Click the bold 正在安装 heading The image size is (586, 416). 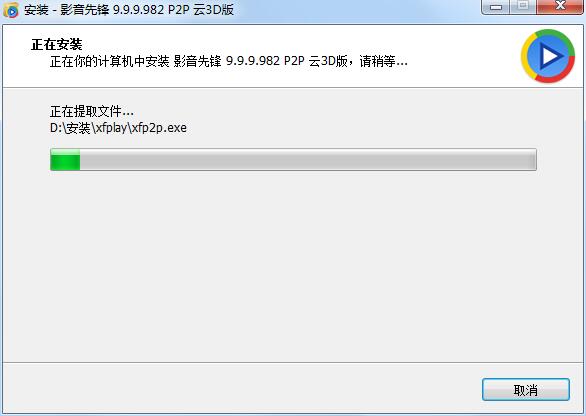tap(57, 44)
